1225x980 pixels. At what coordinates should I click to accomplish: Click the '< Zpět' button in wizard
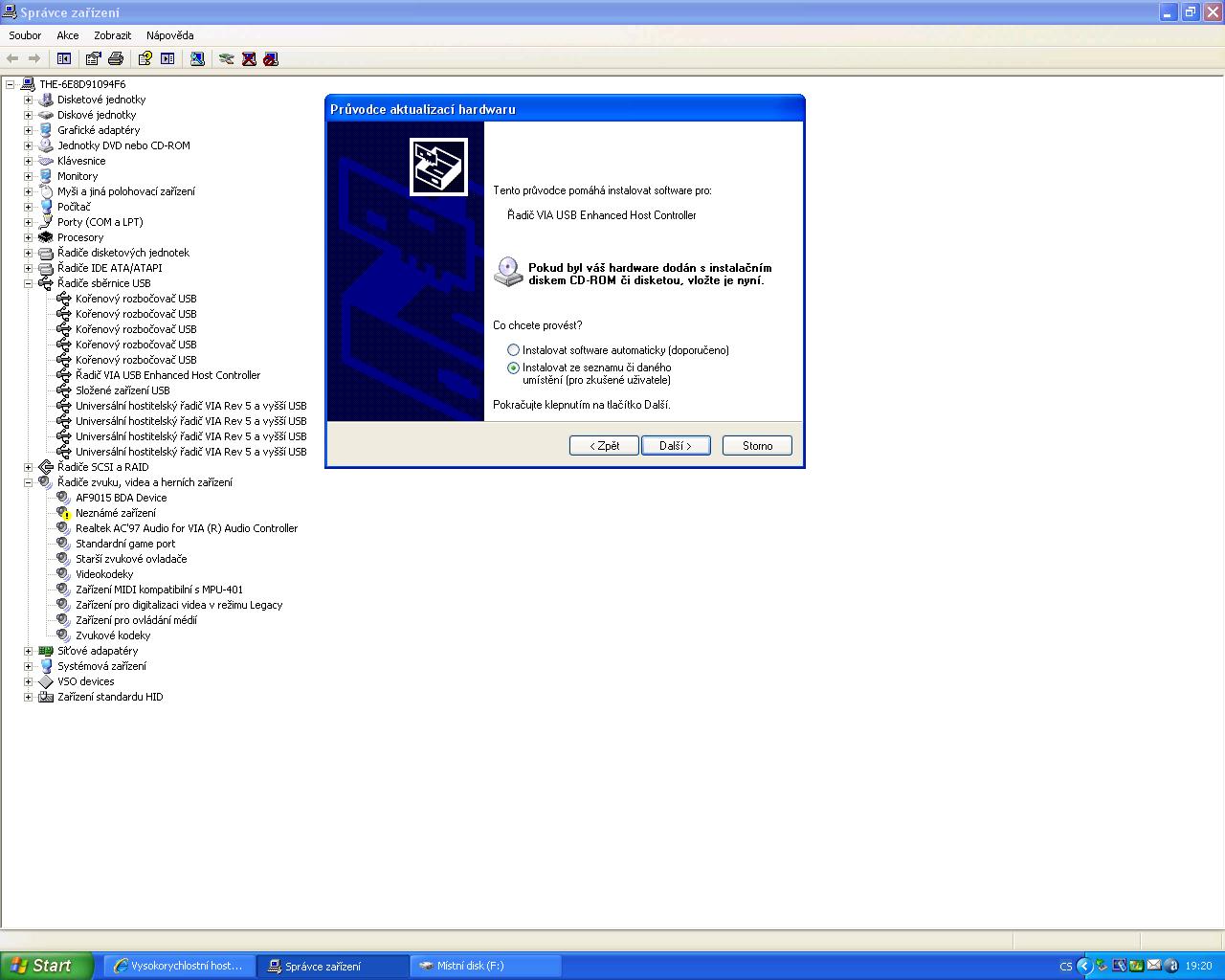(x=604, y=446)
